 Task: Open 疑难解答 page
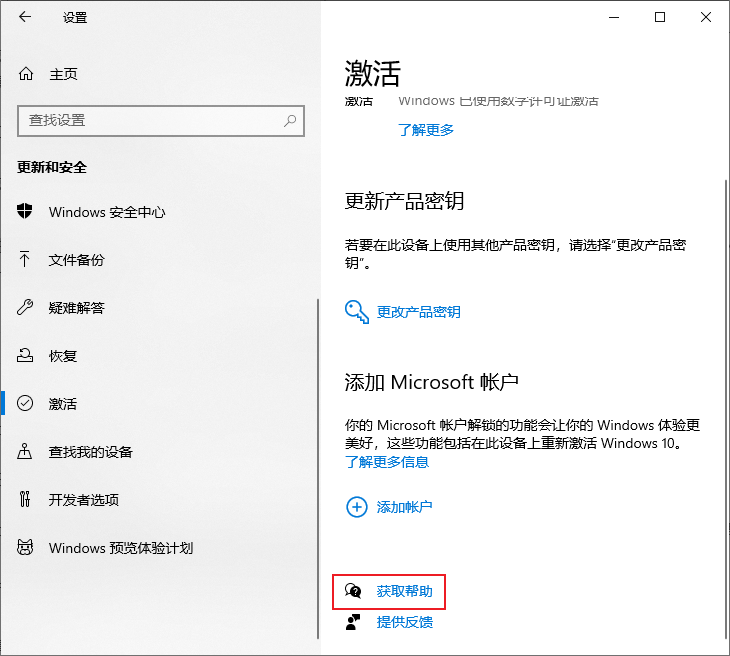(77, 308)
